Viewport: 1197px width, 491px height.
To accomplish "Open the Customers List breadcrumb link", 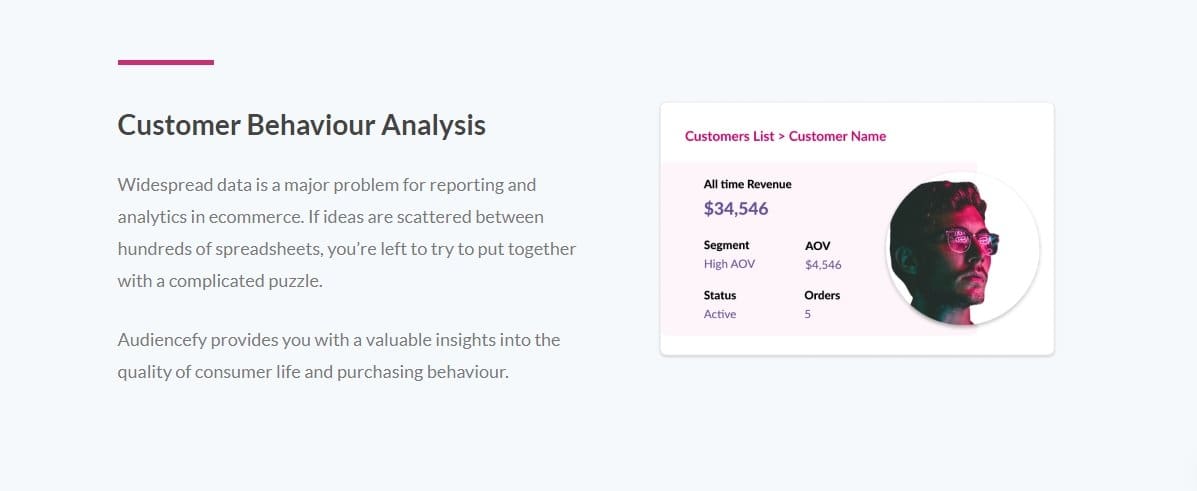I will (729, 136).
